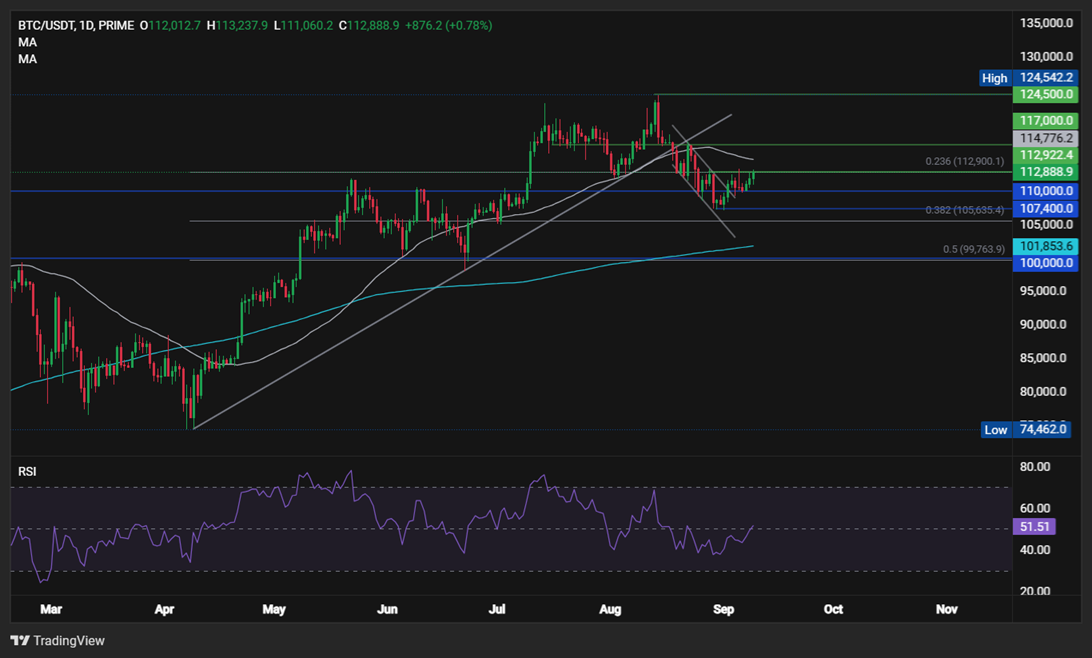
Task: Click the Jul label on time axis
Action: pyautogui.click(x=497, y=608)
